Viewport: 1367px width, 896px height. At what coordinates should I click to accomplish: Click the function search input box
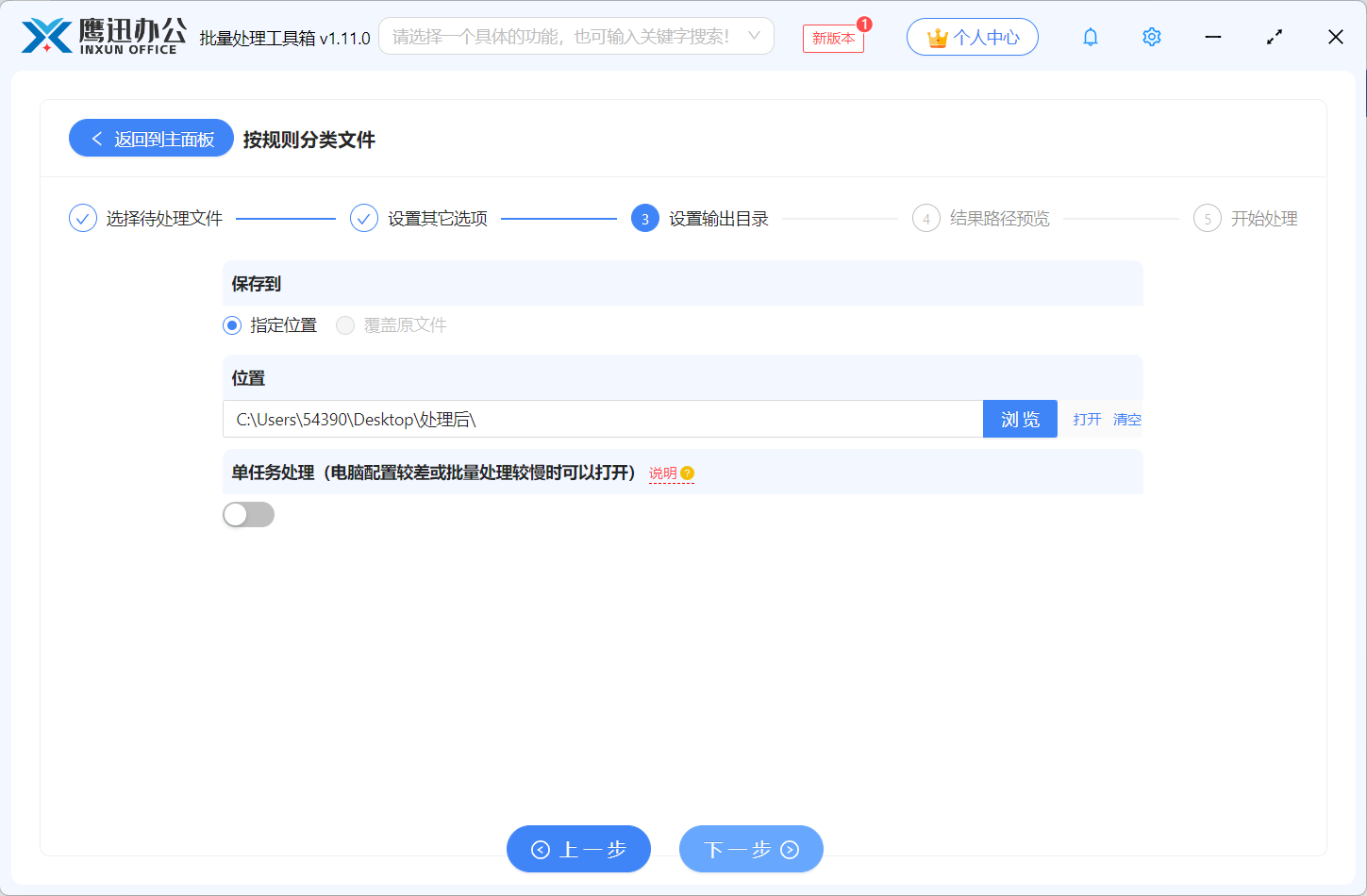tap(575, 36)
